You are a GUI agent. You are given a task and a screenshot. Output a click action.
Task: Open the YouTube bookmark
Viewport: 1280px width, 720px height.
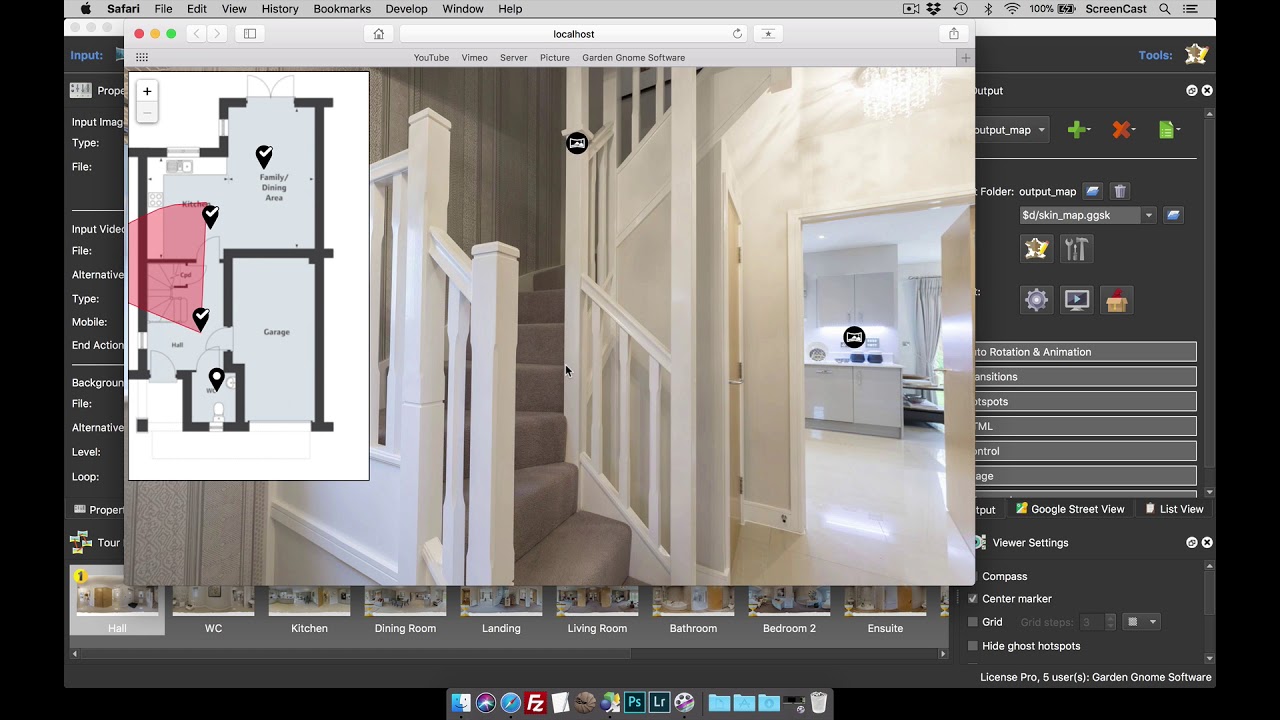431,58
